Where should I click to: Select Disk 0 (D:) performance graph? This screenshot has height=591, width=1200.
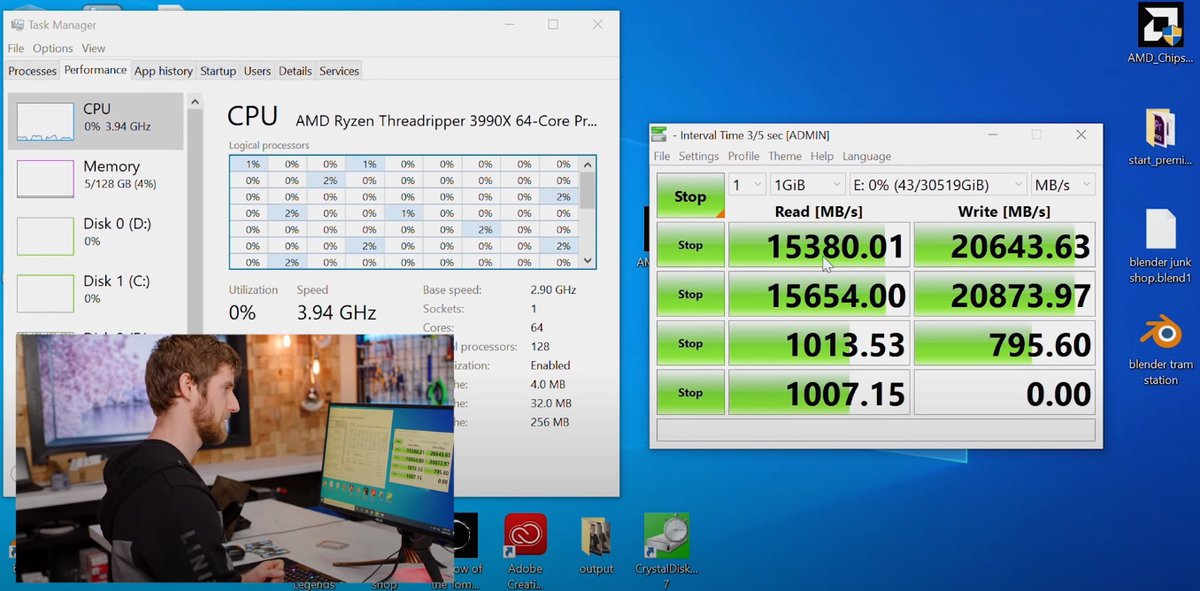click(95, 232)
